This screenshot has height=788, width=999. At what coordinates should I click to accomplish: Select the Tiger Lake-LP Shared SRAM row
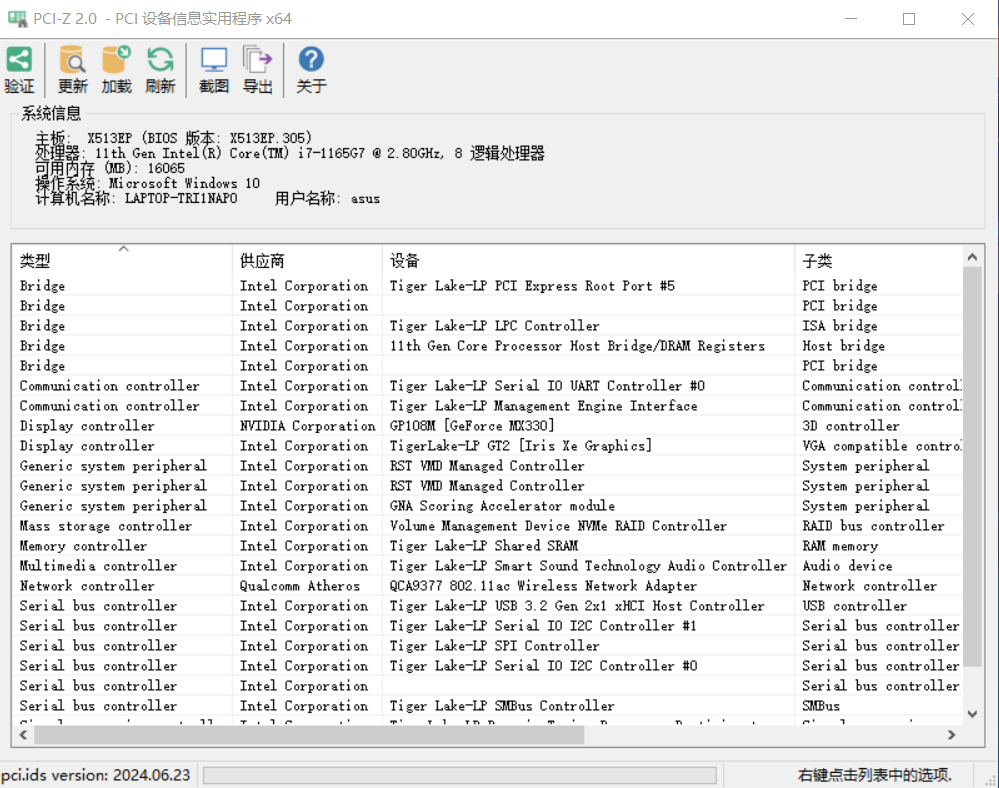pyautogui.click(x=487, y=546)
